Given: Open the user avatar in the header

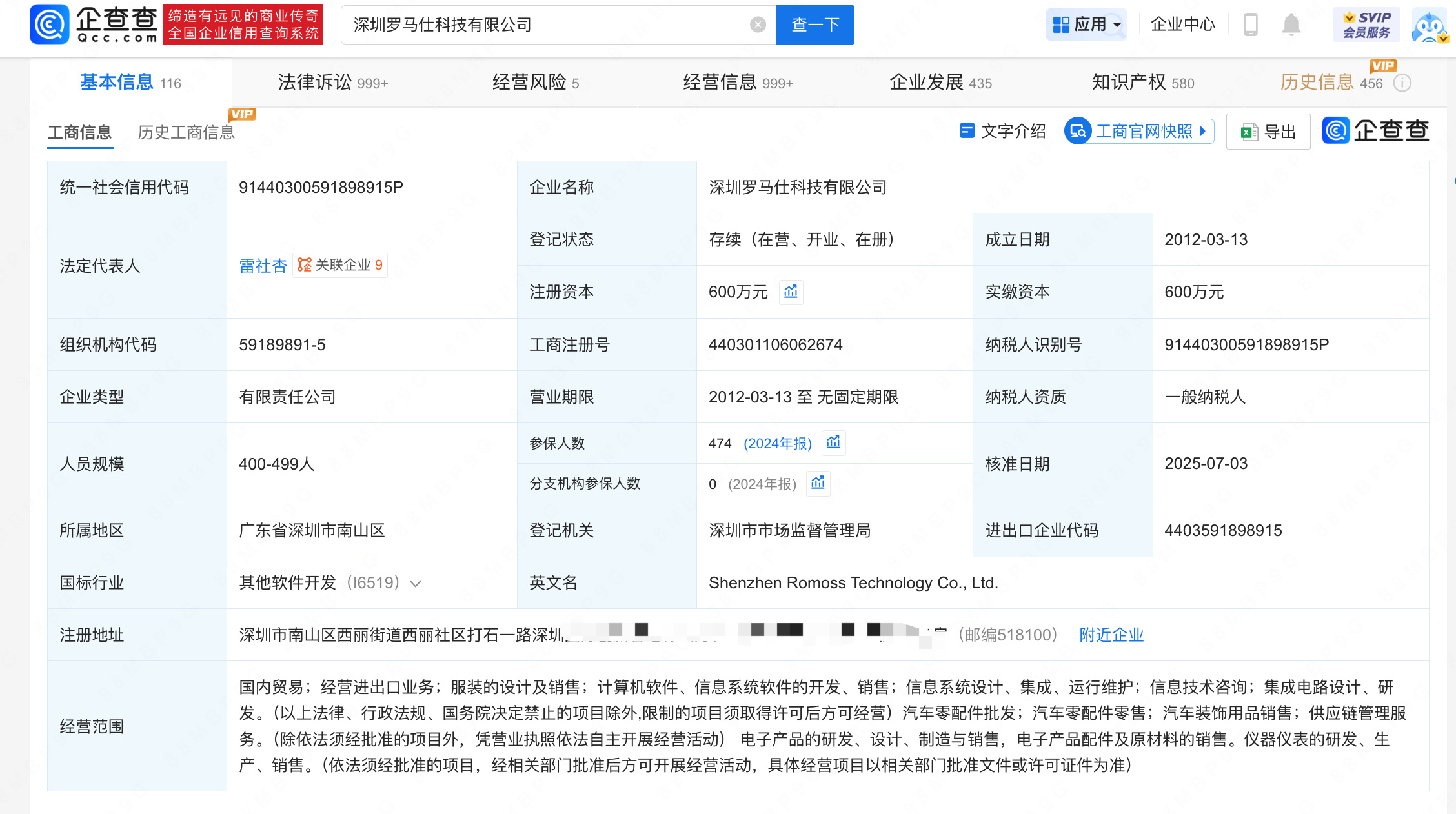Looking at the screenshot, I should (1429, 26).
